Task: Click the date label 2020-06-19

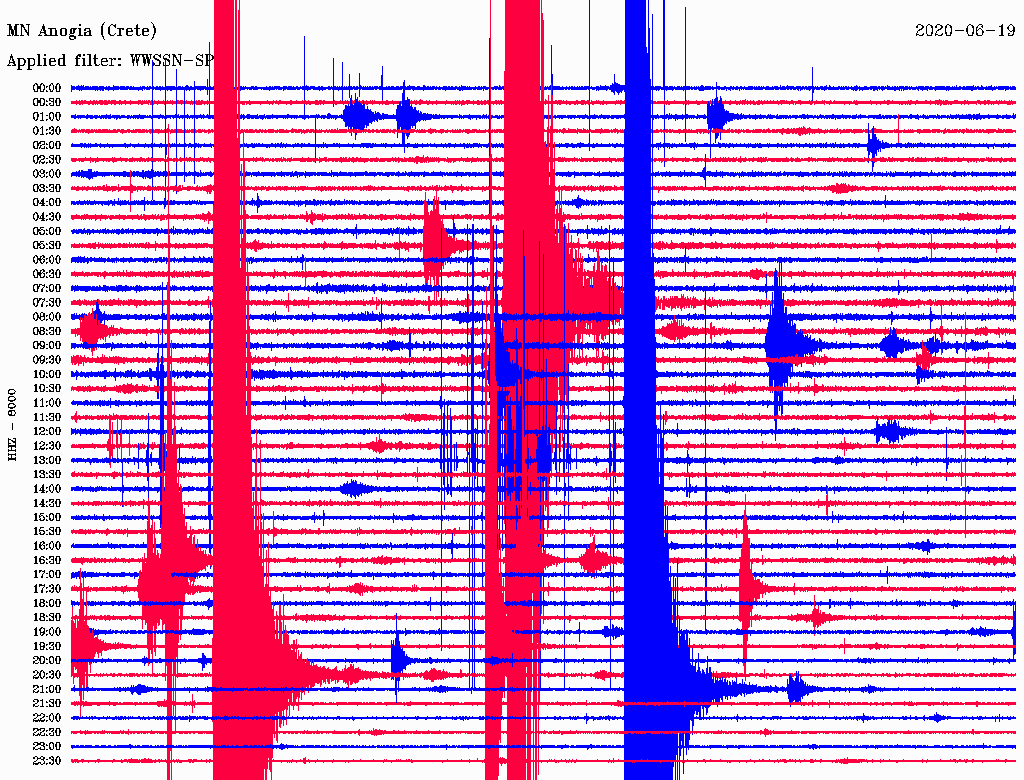Action: (965, 30)
